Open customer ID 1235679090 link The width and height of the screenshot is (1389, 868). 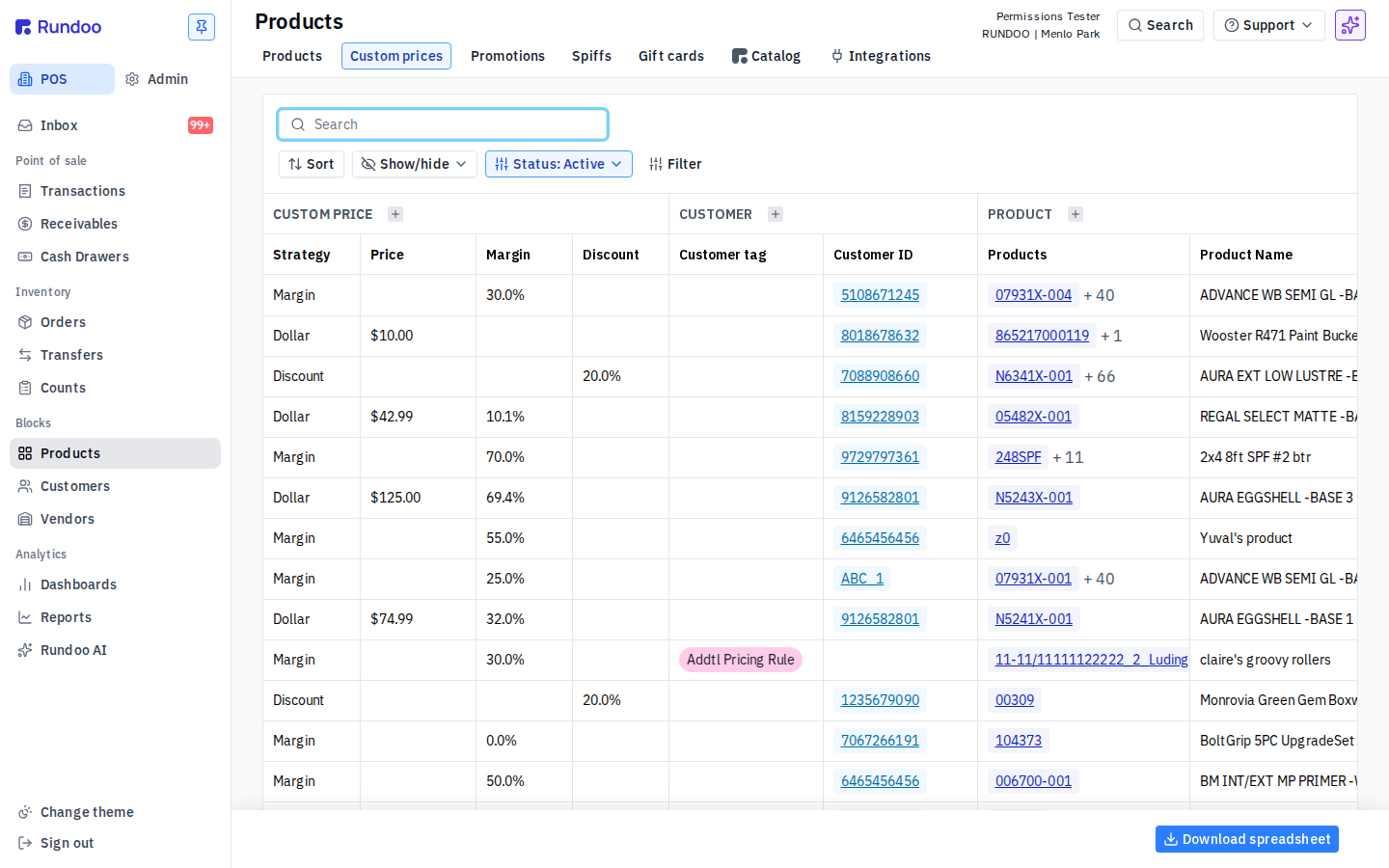pyautogui.click(x=880, y=700)
